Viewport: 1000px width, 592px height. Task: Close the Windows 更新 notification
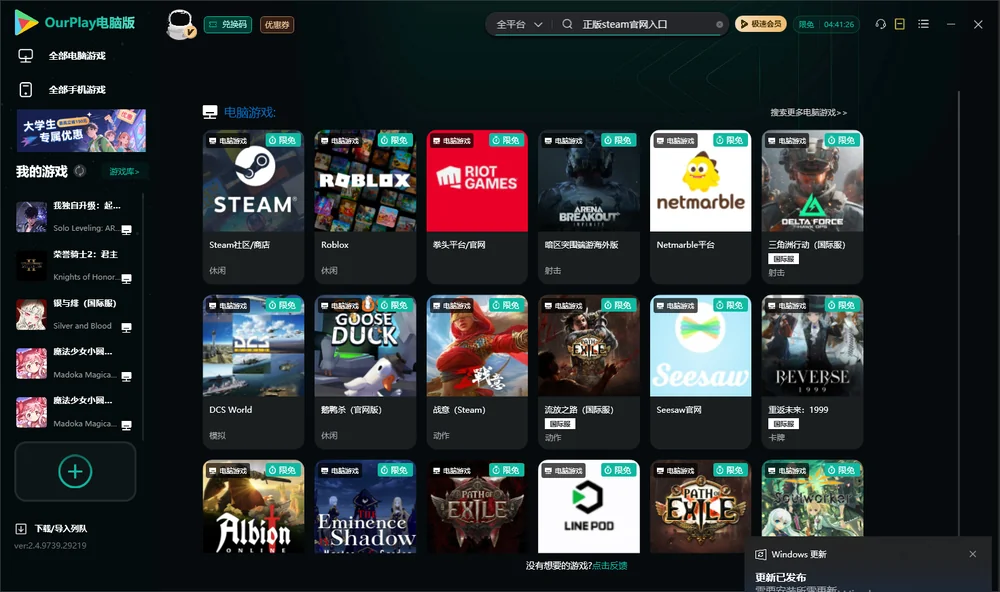click(973, 554)
